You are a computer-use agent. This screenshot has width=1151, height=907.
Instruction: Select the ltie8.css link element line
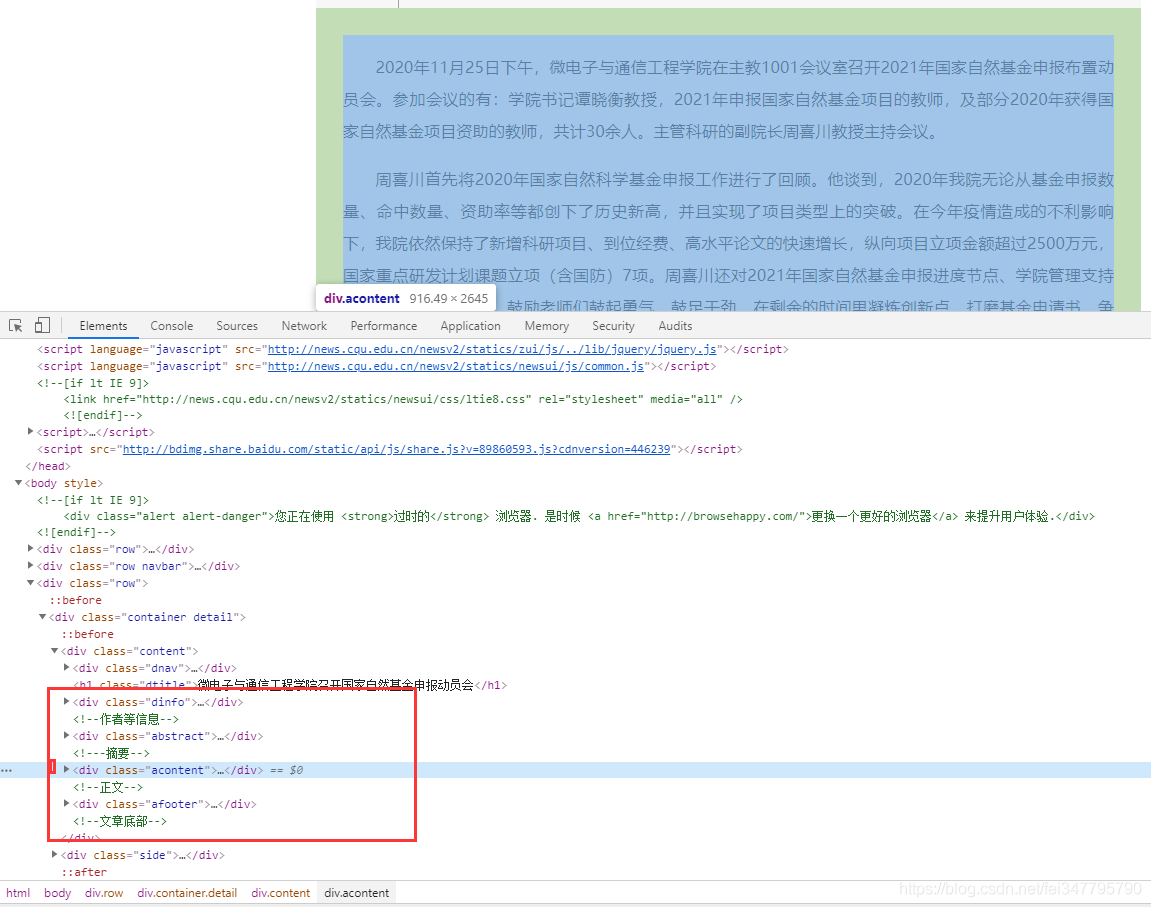point(403,399)
